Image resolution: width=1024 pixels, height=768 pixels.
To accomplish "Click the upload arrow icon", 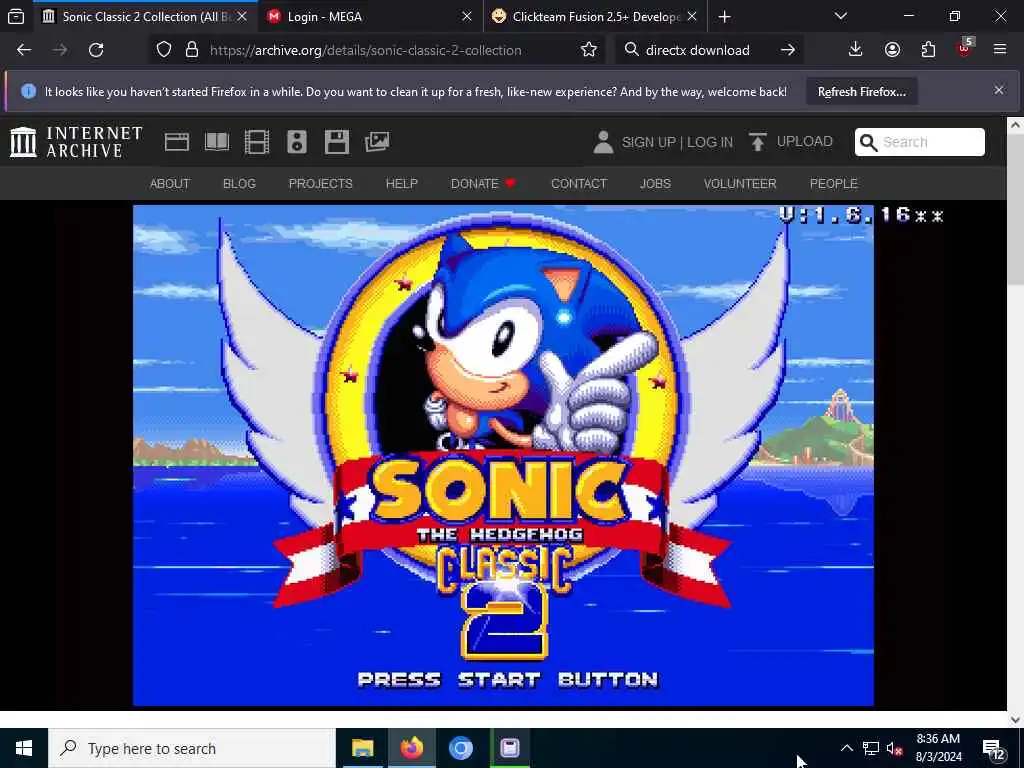I will [x=758, y=142].
